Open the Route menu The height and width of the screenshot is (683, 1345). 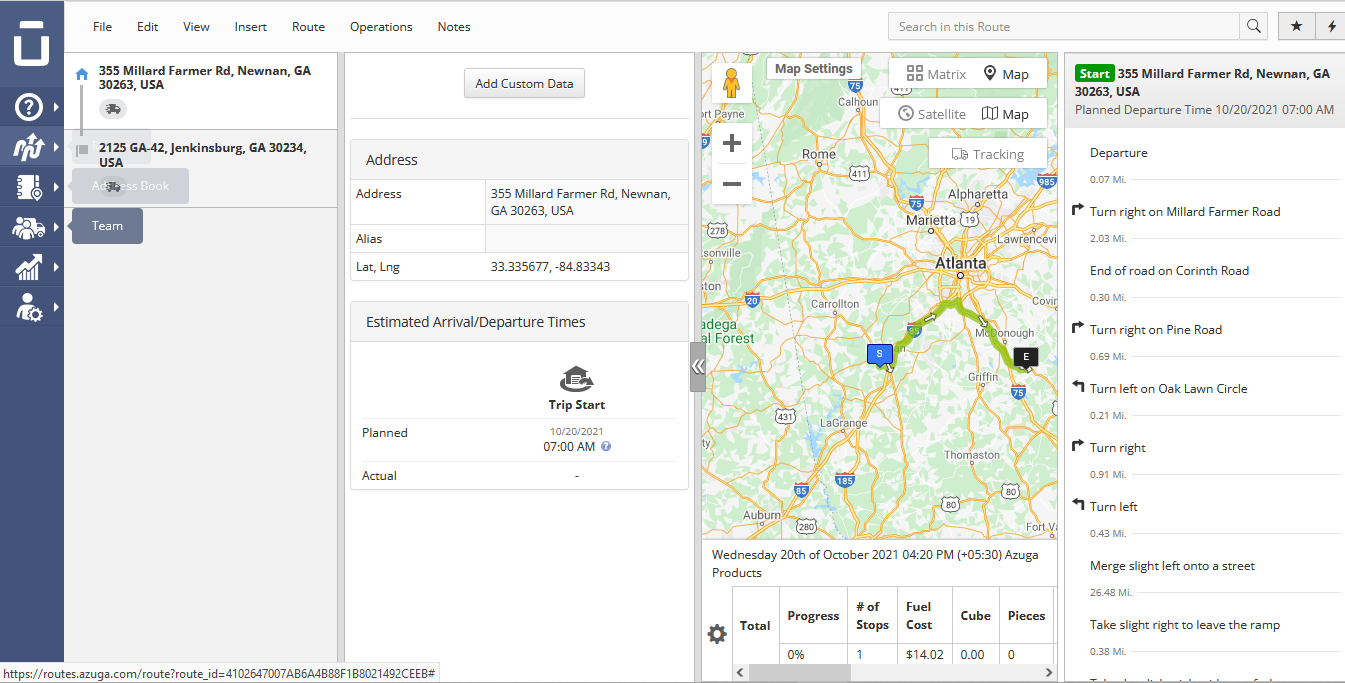[x=308, y=27]
